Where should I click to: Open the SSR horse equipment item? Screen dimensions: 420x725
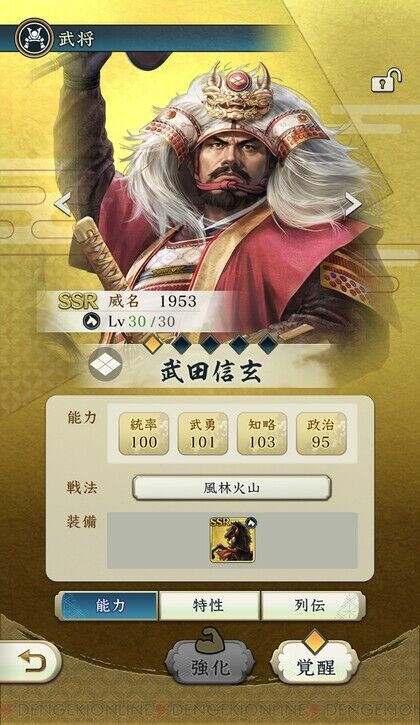point(233,539)
